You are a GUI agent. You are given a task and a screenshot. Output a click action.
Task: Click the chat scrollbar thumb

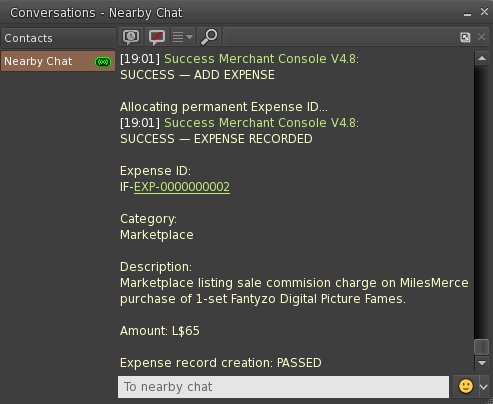[482, 347]
